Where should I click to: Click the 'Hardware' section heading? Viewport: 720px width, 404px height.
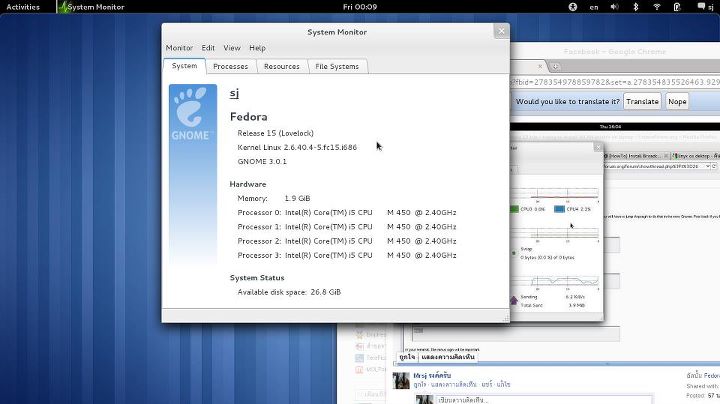(248, 184)
